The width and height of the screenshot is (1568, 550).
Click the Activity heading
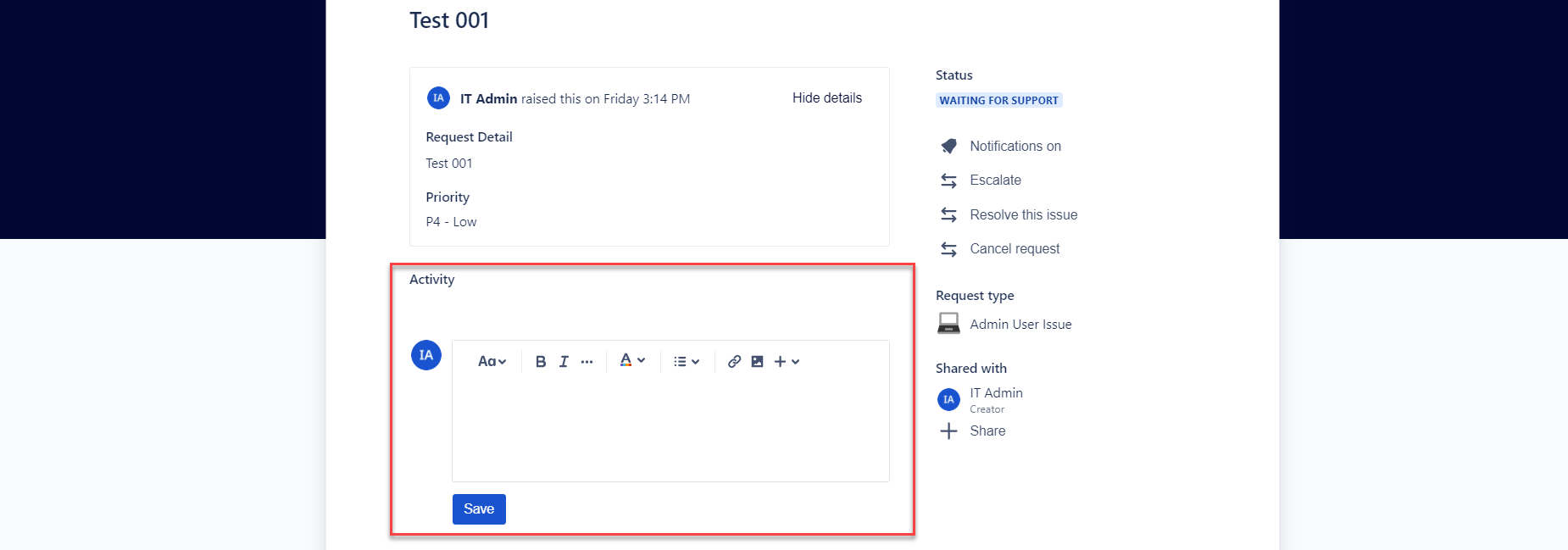click(x=431, y=280)
